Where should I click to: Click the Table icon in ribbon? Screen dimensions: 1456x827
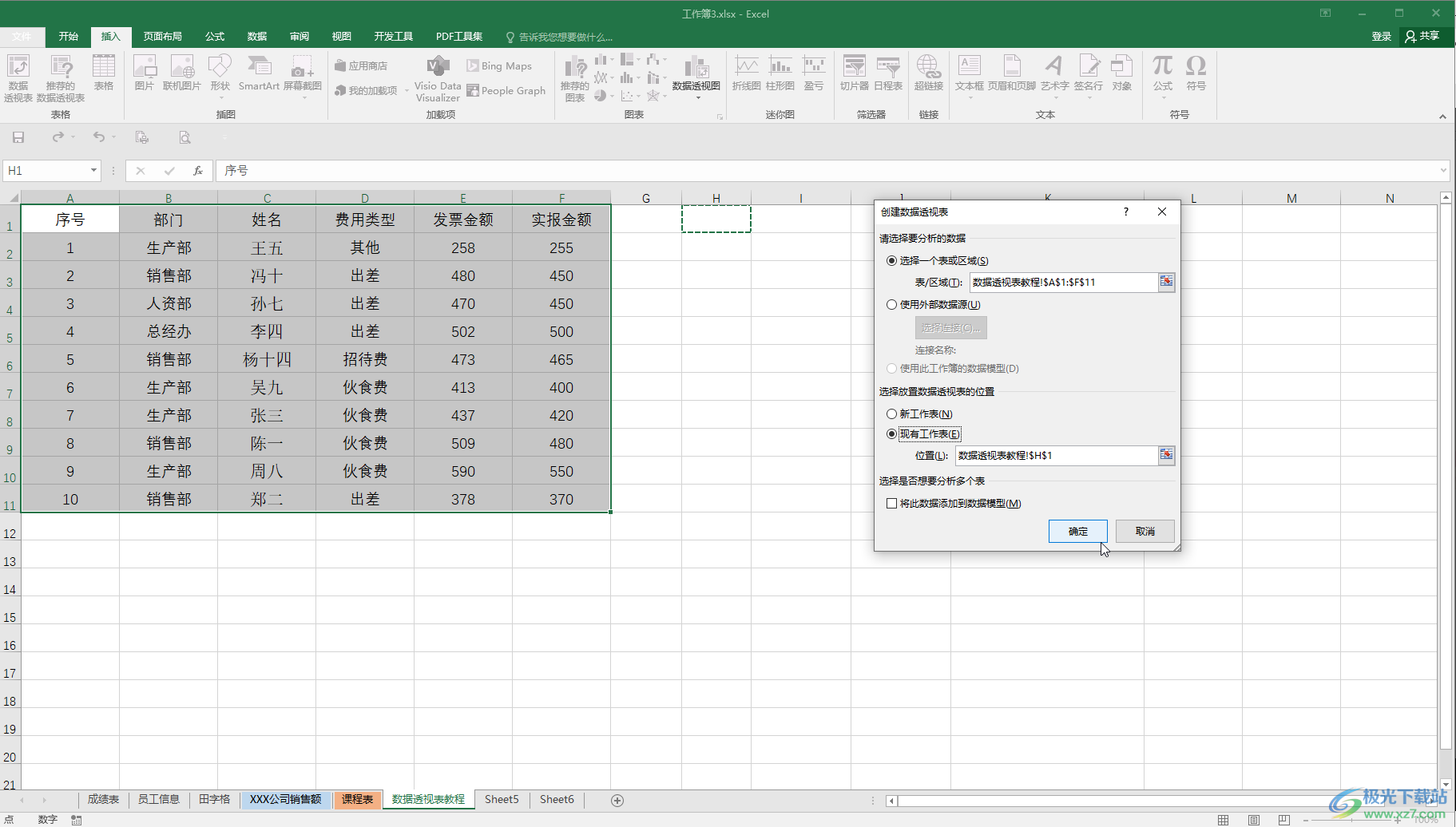104,73
